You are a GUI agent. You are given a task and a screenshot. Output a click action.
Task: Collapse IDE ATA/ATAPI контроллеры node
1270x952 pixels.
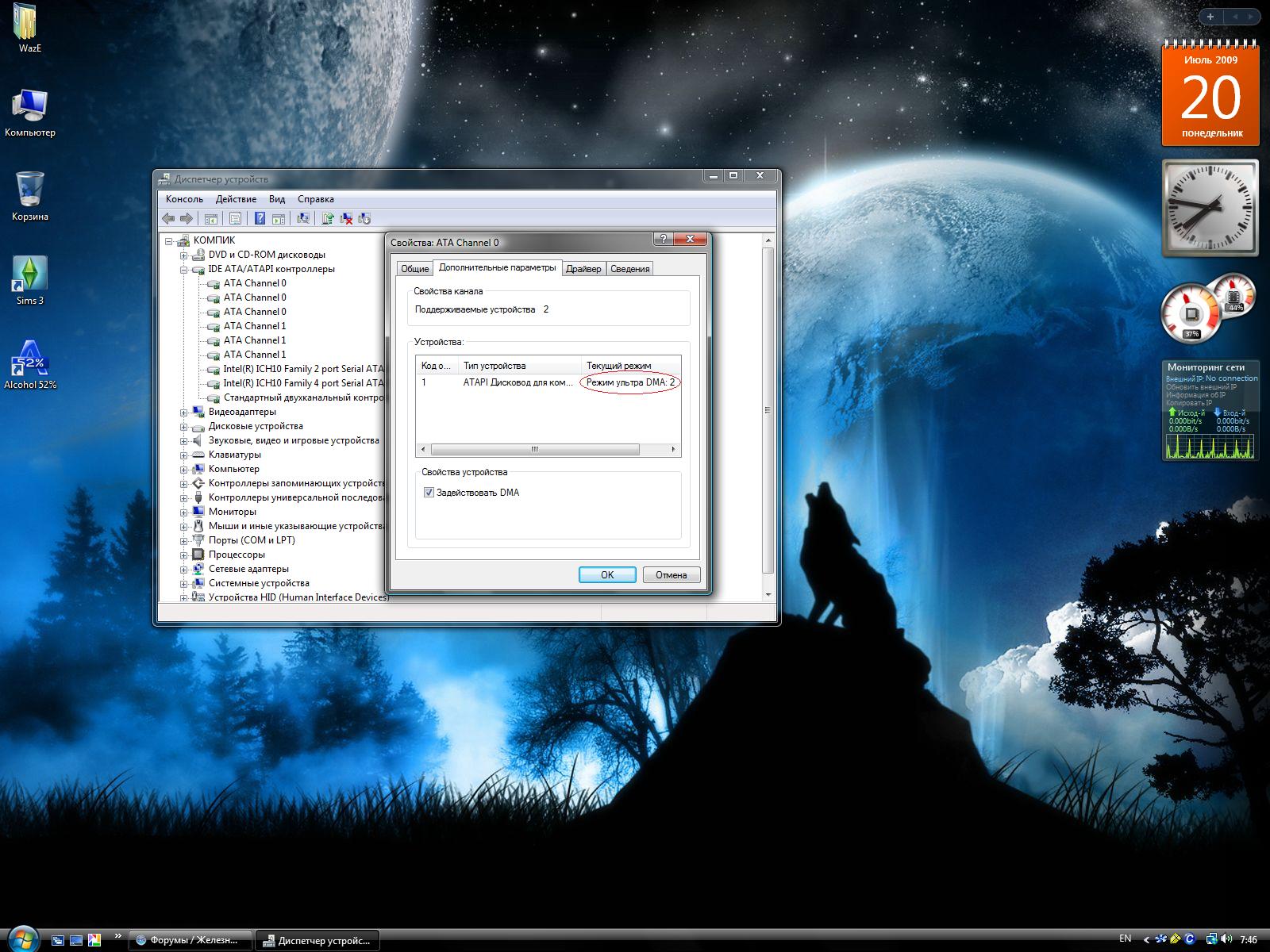[184, 270]
